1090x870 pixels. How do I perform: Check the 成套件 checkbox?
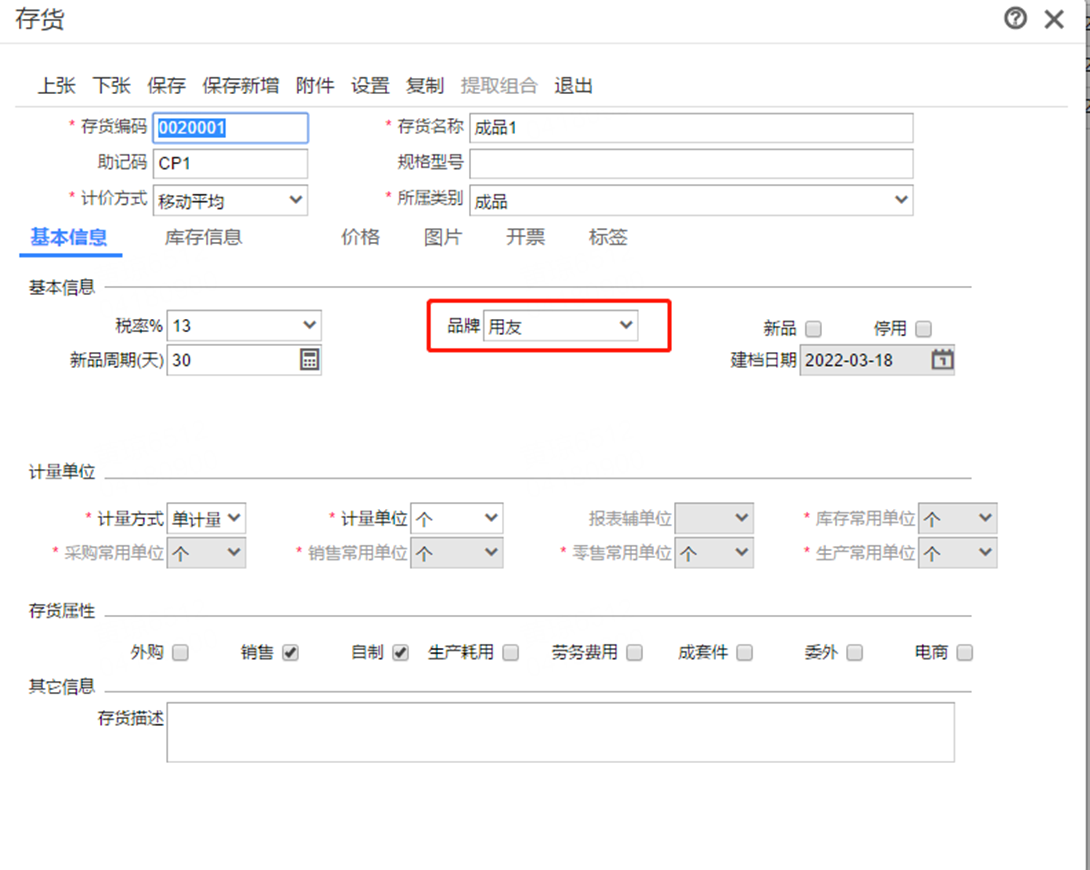[x=745, y=652]
